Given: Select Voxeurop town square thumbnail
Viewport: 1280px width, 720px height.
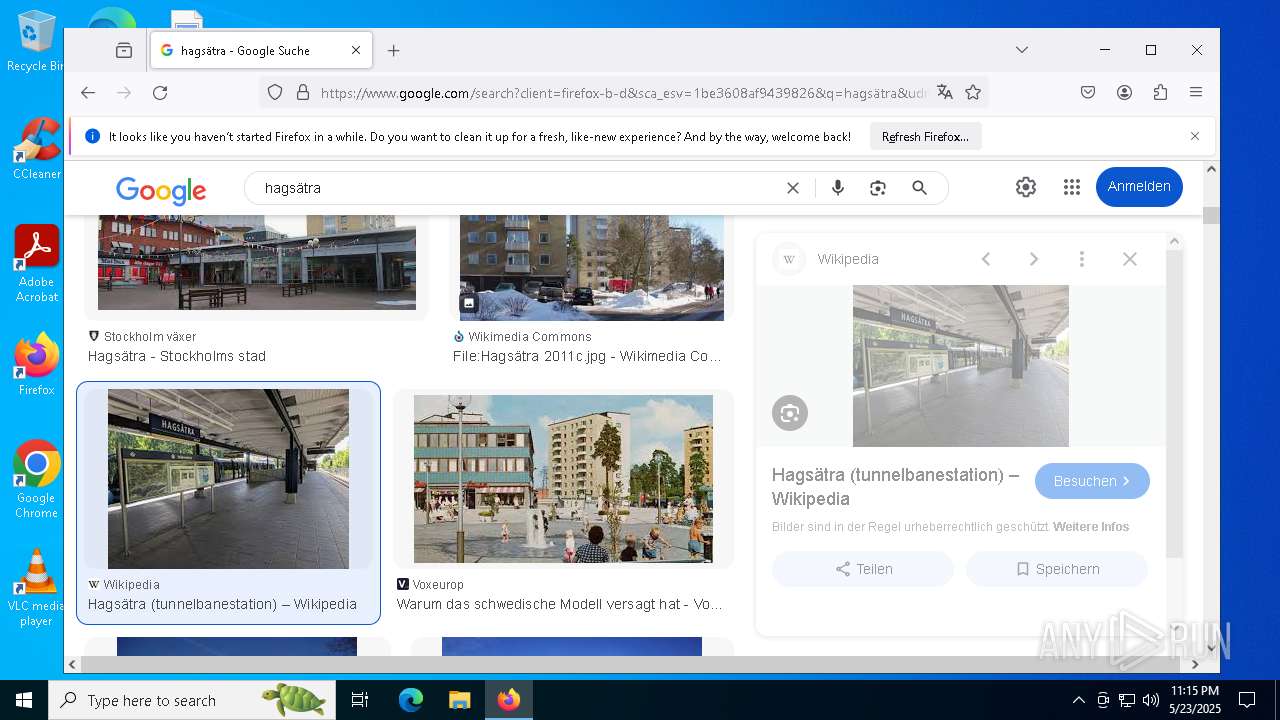Looking at the screenshot, I should click(563, 479).
